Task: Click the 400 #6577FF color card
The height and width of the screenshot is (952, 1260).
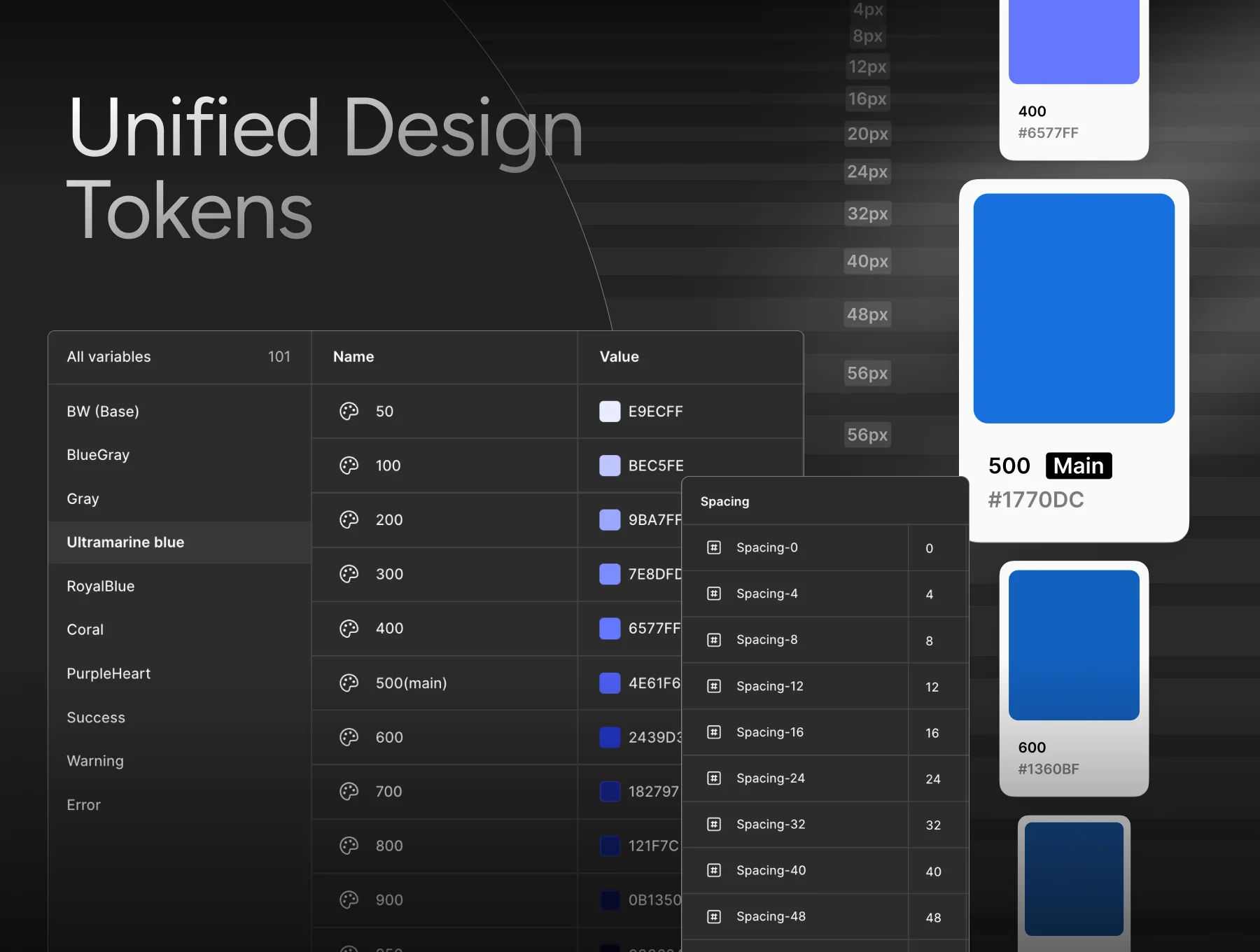Action: 1074,80
